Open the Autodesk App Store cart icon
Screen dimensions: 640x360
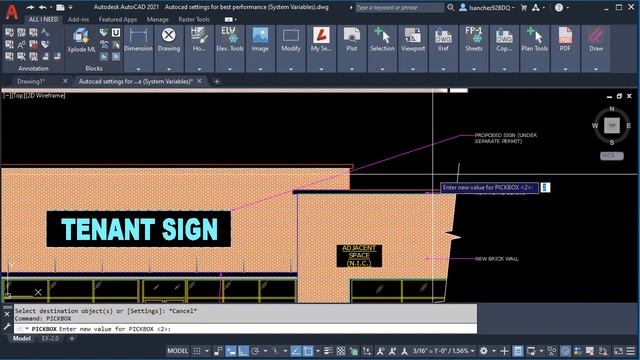[524, 7]
